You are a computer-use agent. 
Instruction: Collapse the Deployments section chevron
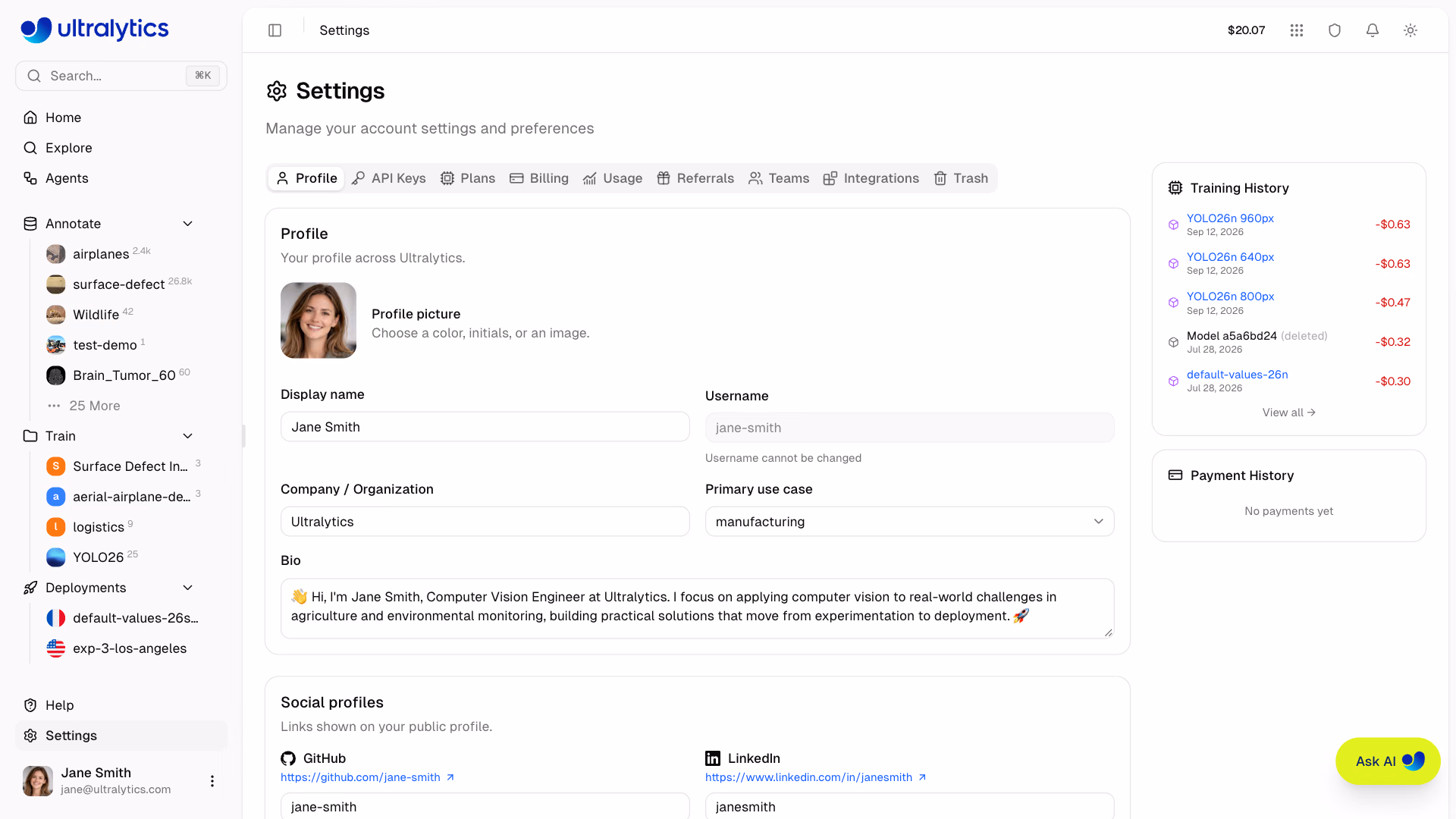pyautogui.click(x=188, y=588)
